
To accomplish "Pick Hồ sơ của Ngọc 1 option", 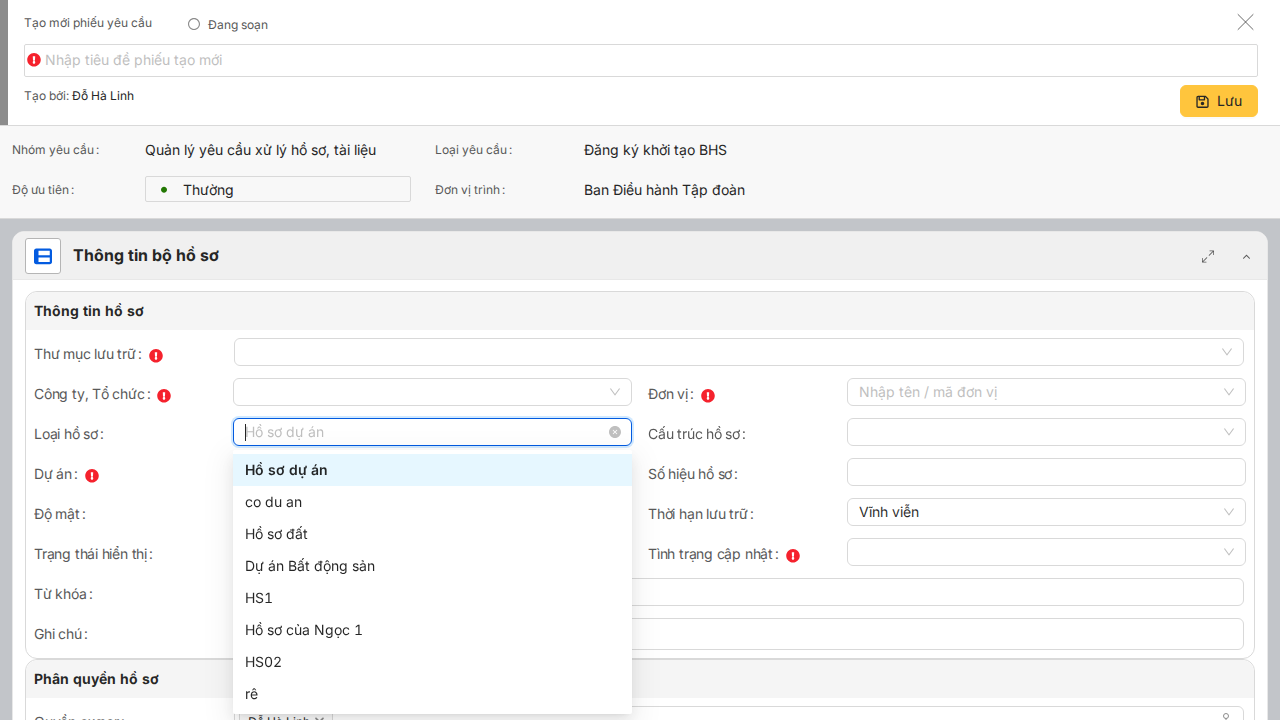I will [304, 630].
